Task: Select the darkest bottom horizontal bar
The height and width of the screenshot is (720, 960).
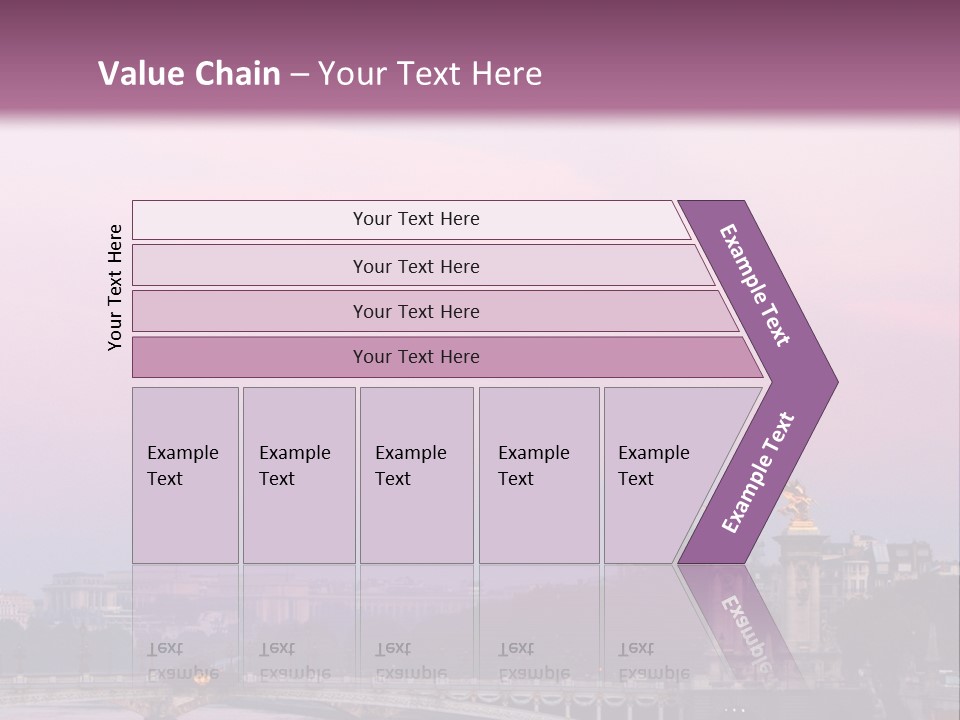Action: click(416, 357)
